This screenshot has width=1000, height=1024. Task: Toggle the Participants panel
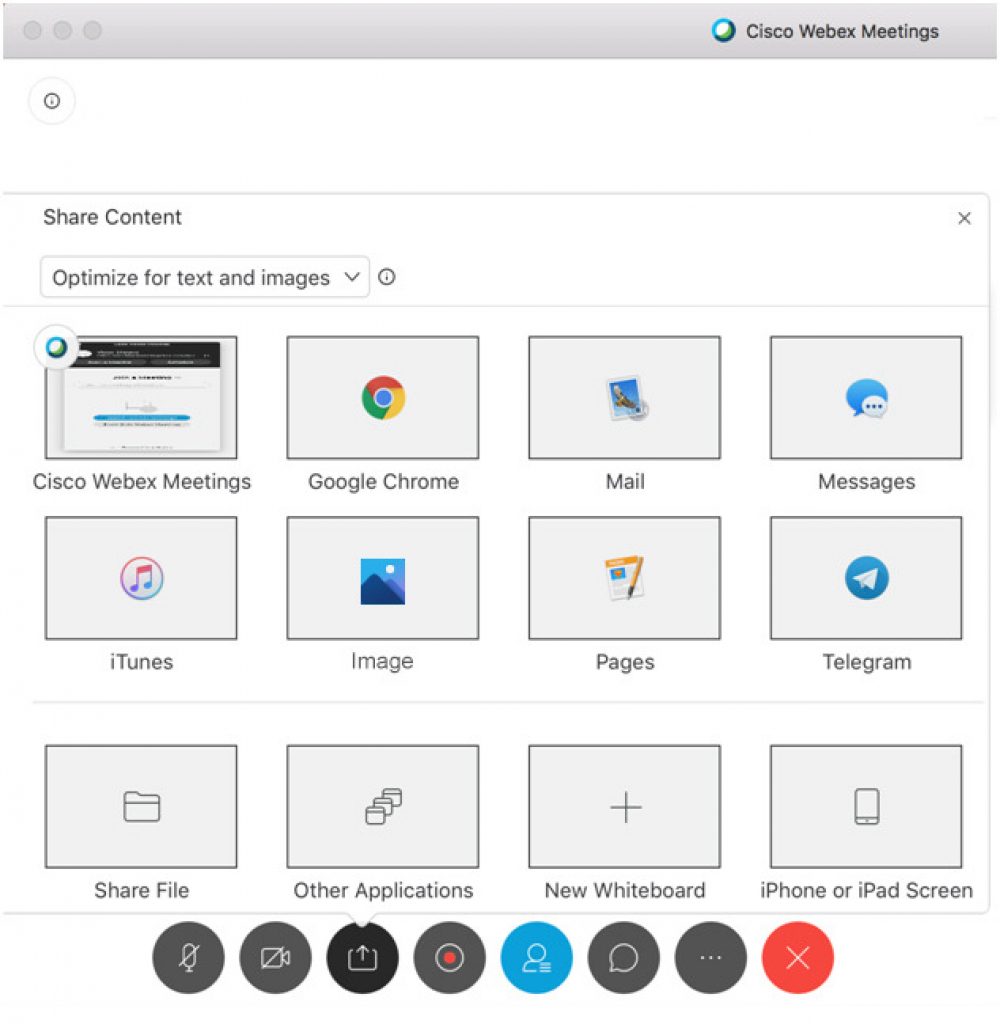click(536, 958)
